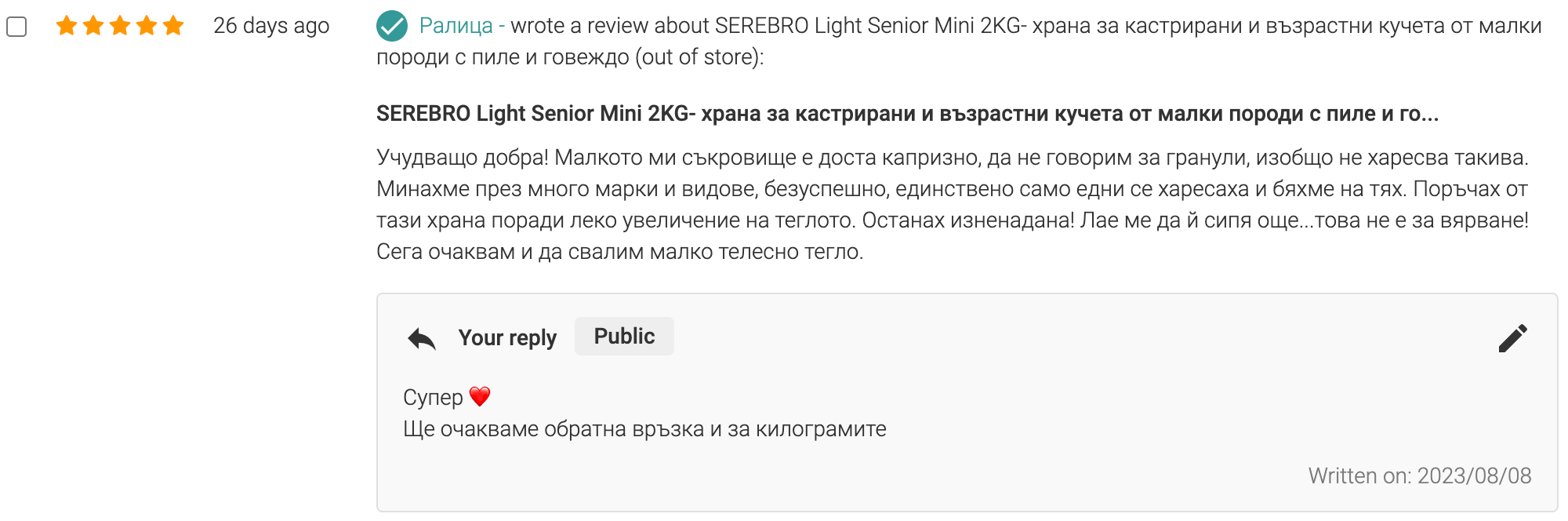This screenshot has width=1568, height=521.
Task: Click the review body starting "Учудващо добра!"
Action: click(x=952, y=205)
